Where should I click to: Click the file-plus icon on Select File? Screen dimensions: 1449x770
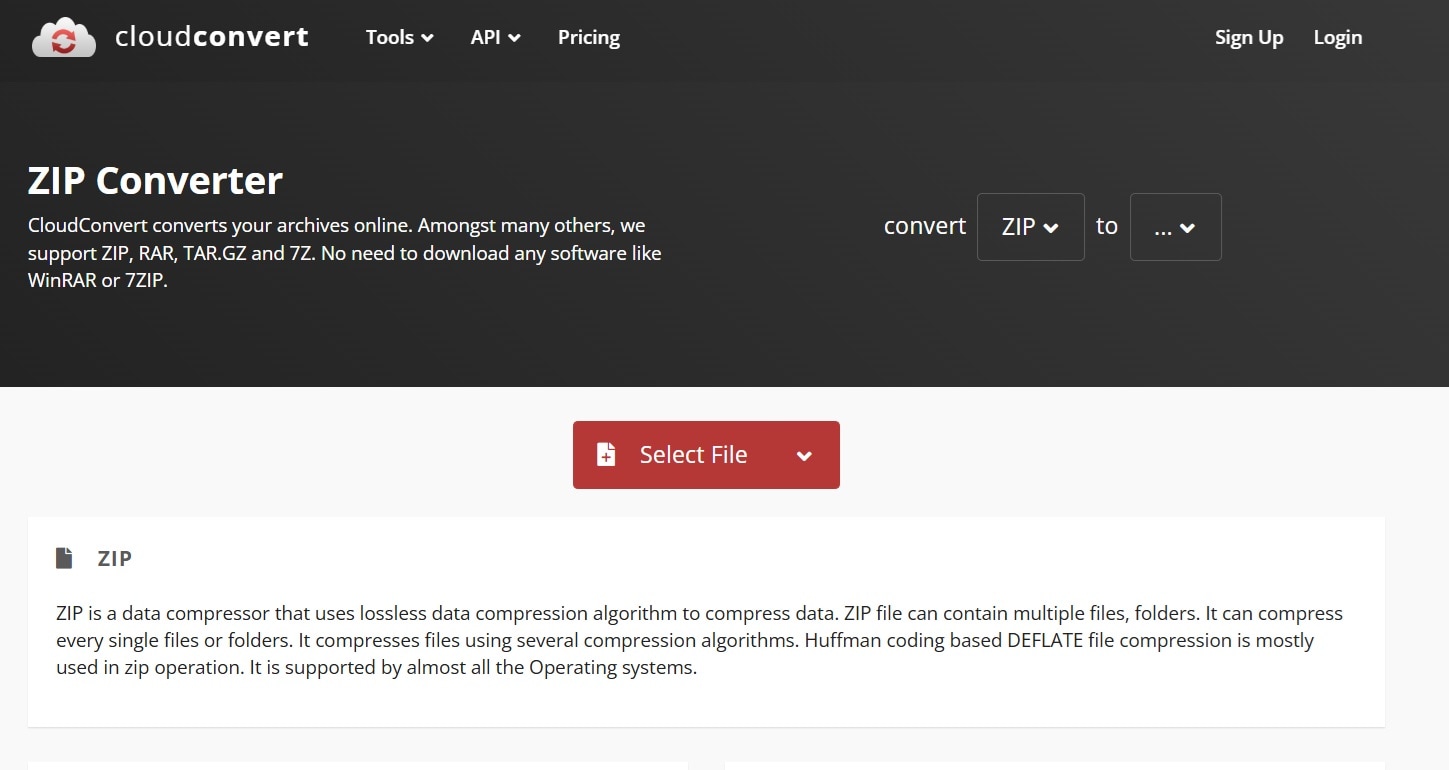[606, 455]
